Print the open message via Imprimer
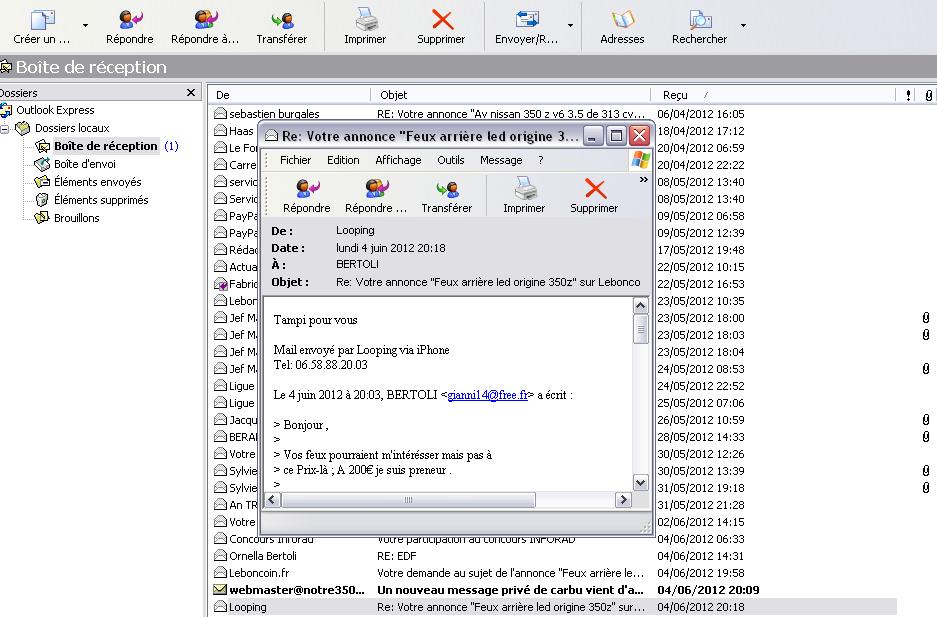937x617 pixels. [524, 189]
